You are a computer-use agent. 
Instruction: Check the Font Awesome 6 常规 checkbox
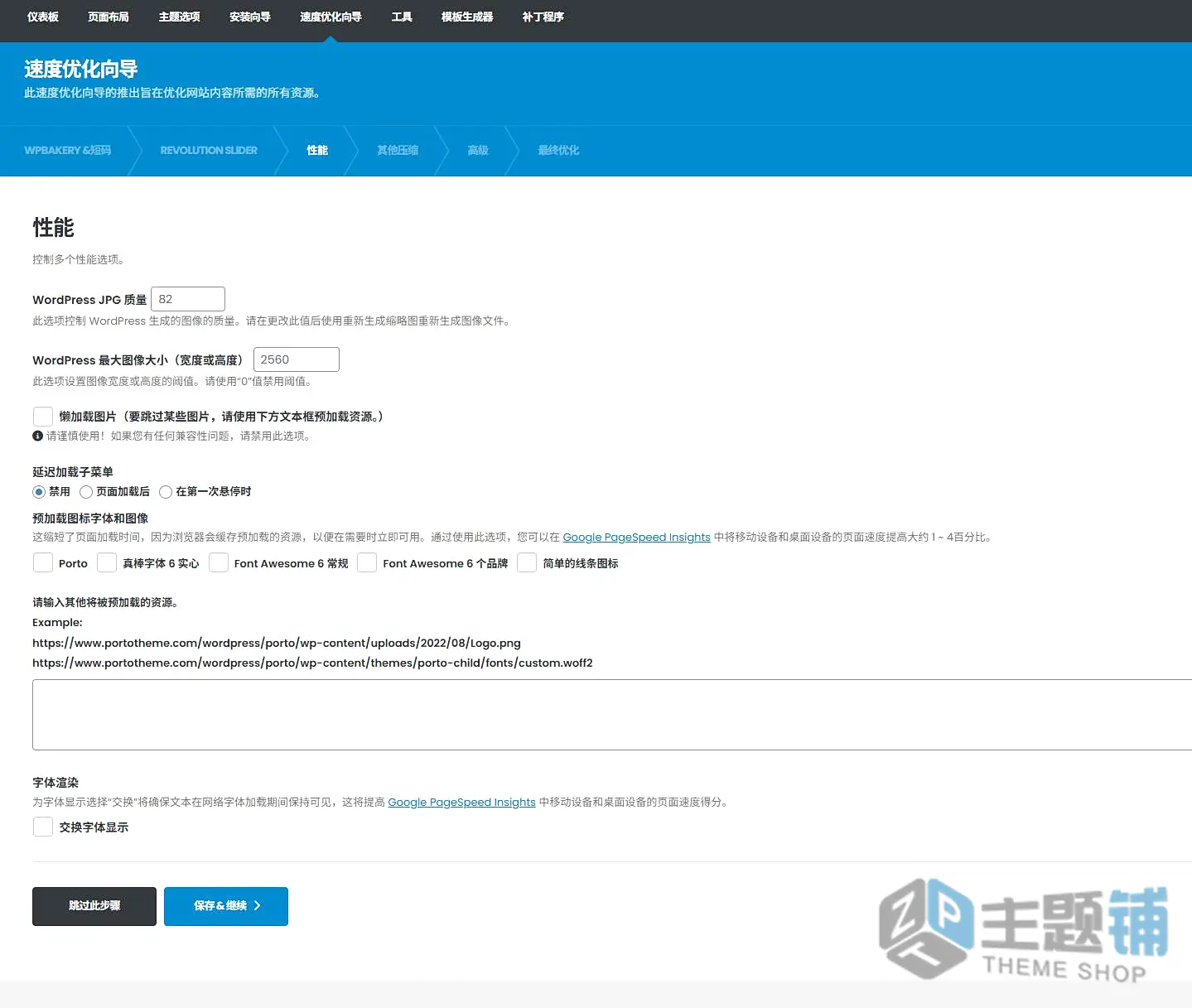click(x=219, y=562)
